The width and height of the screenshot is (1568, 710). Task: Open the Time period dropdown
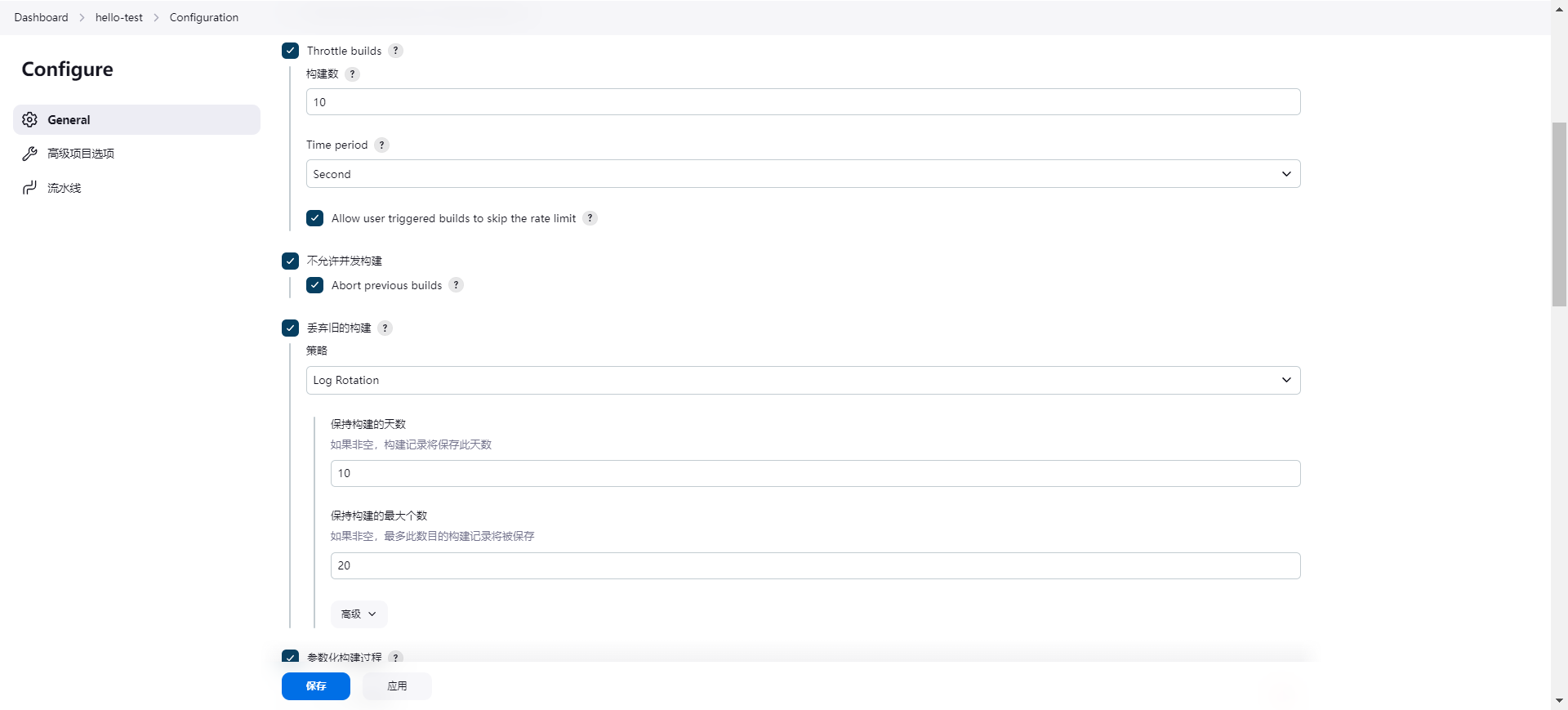click(x=803, y=174)
